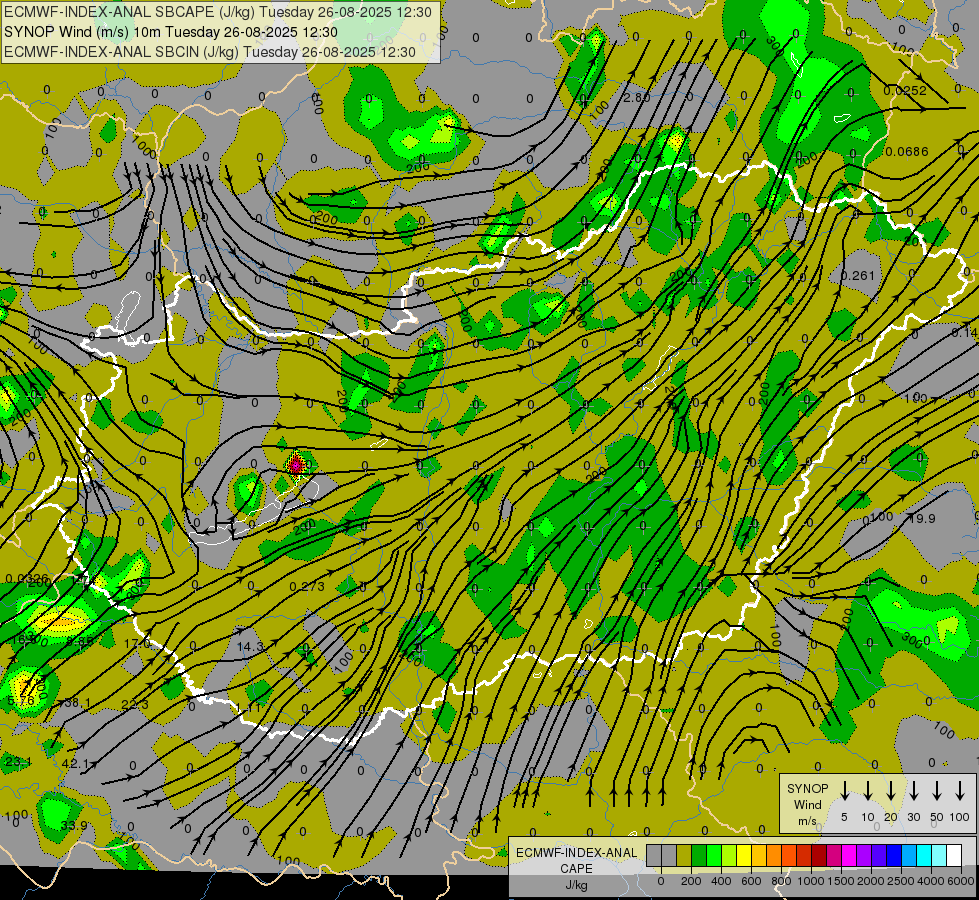Click the 20 m/s wind arrow in legend
Screen dimensions: 979x900
891,791
